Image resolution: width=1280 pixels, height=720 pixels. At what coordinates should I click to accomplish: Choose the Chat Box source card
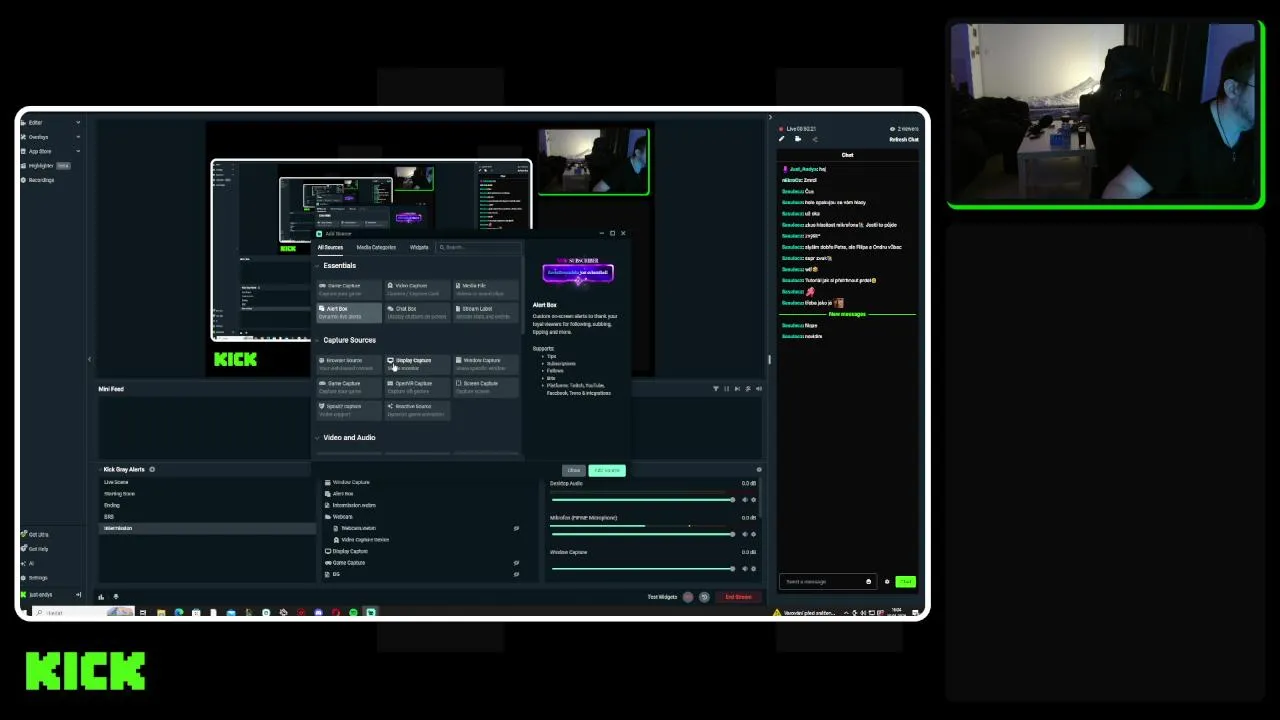417,313
